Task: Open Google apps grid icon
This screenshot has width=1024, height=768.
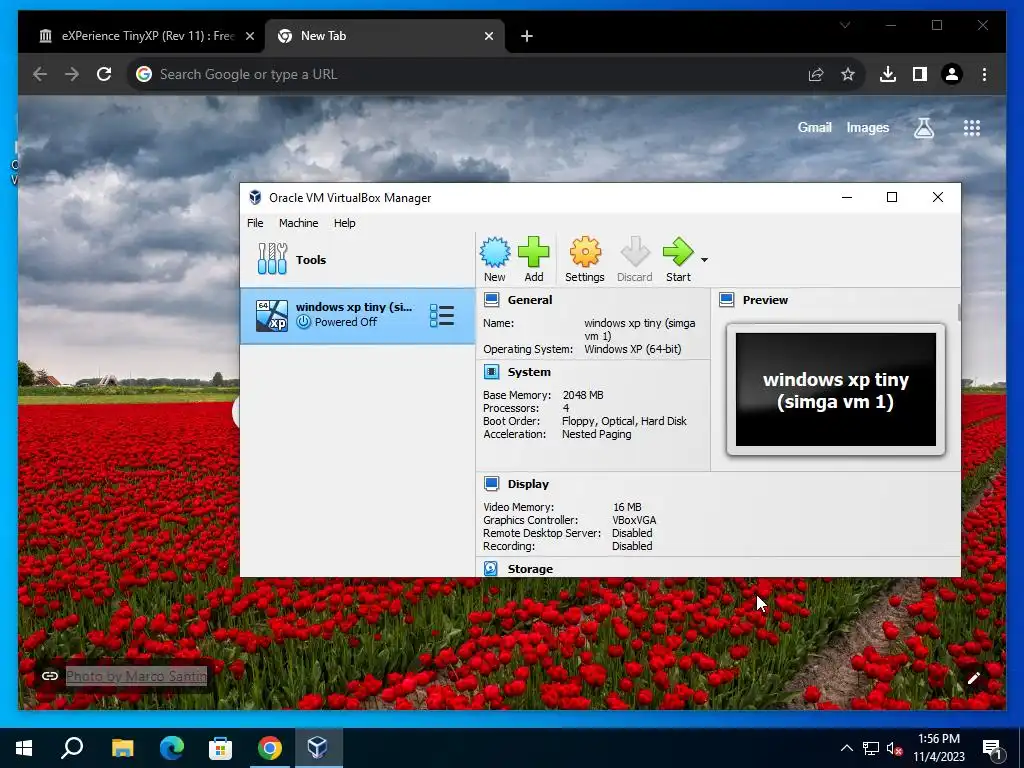Action: click(972, 128)
